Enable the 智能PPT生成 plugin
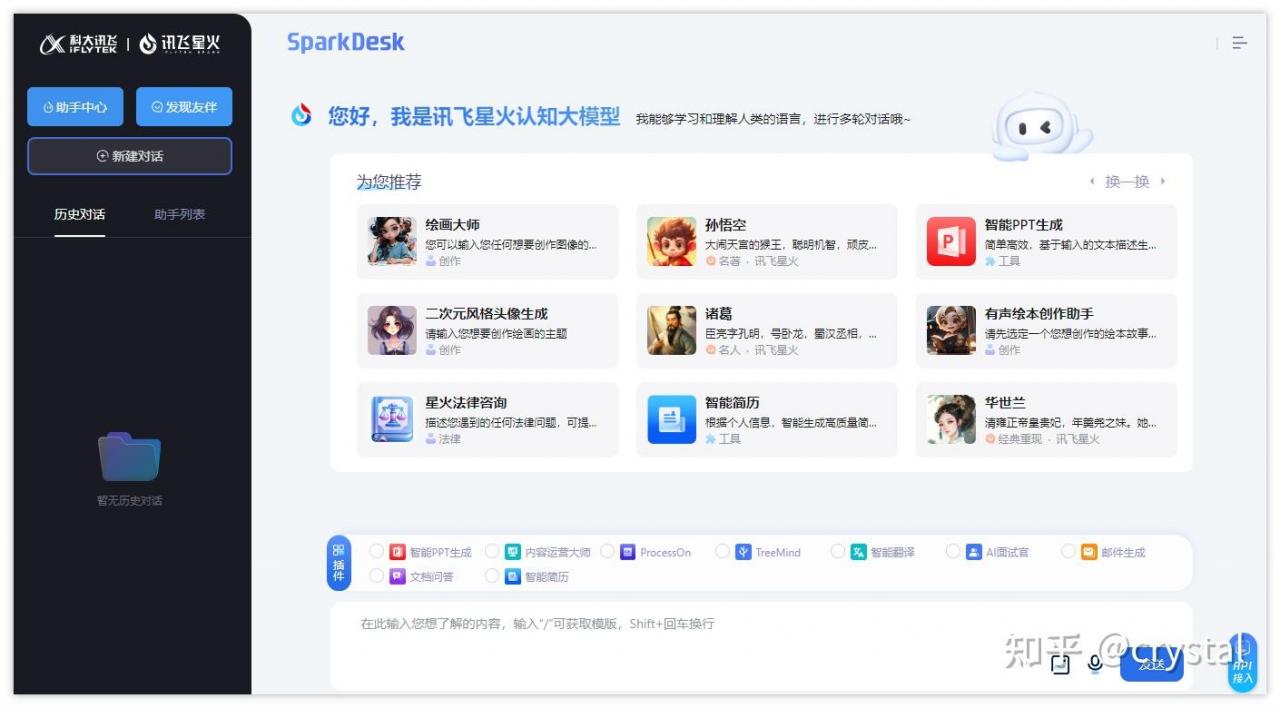The width and height of the screenshot is (1280, 708). 376,552
